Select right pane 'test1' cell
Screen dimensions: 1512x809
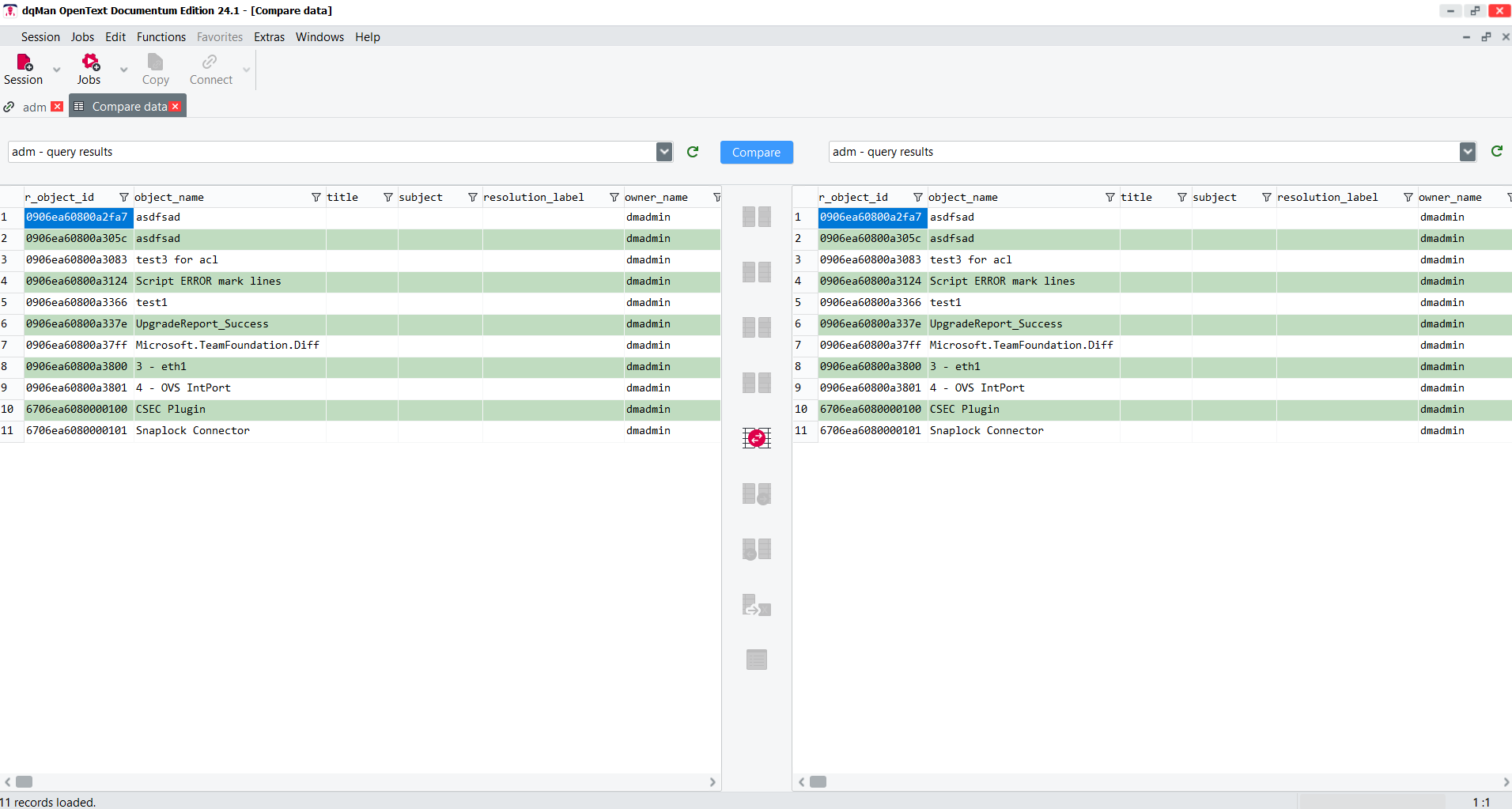point(1023,303)
